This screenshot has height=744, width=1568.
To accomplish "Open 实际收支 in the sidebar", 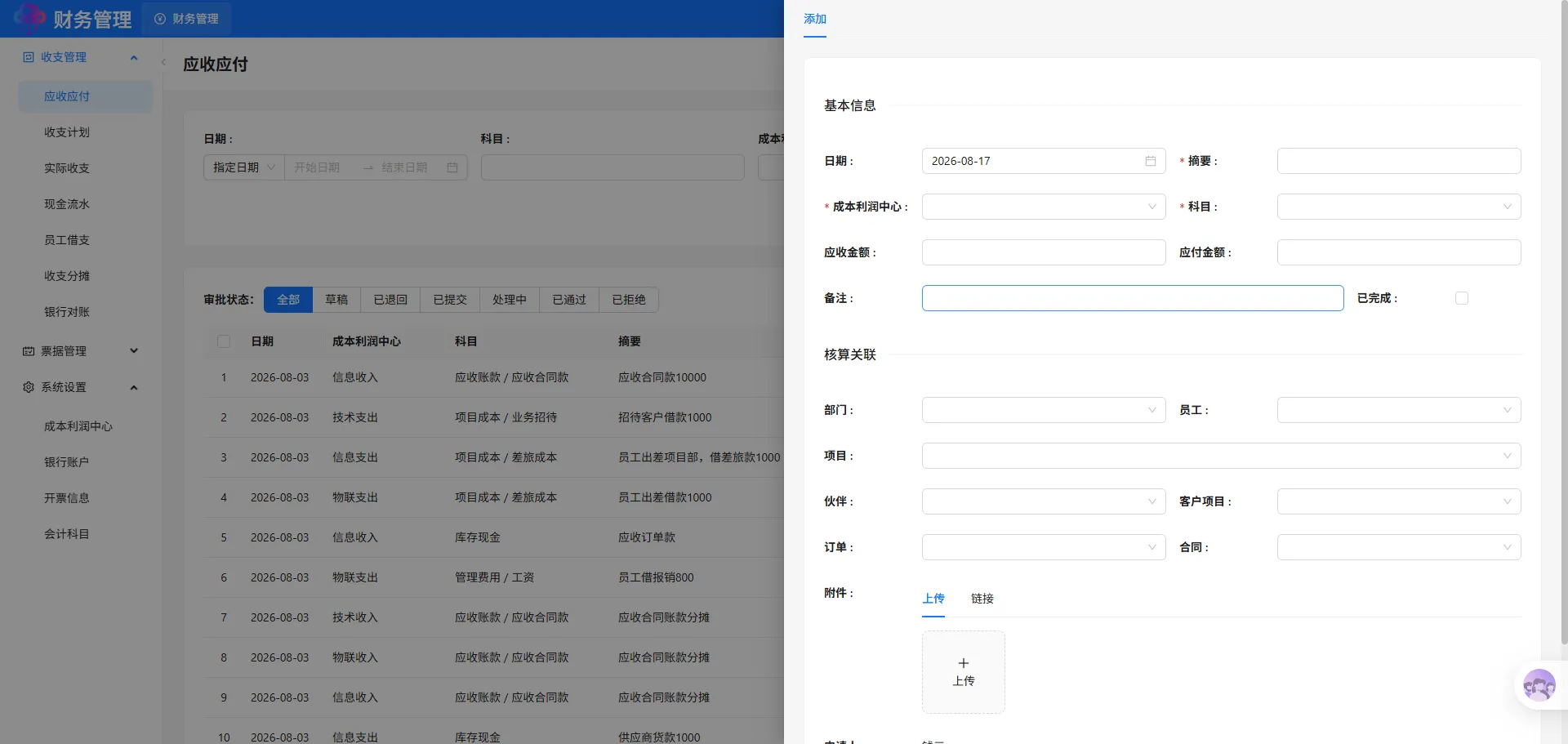I will (85, 168).
